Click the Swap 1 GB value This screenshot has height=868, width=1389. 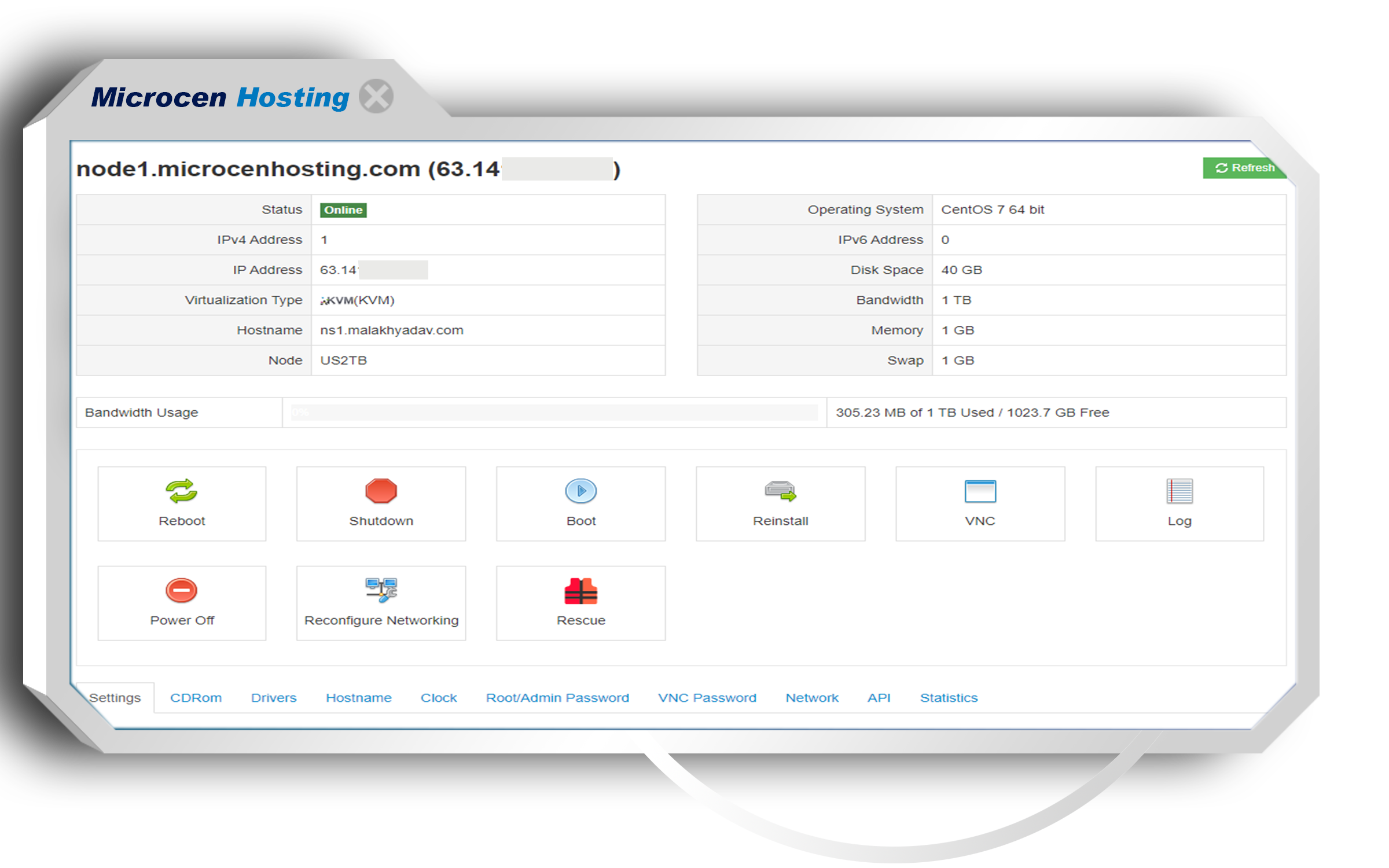pyautogui.click(x=957, y=360)
